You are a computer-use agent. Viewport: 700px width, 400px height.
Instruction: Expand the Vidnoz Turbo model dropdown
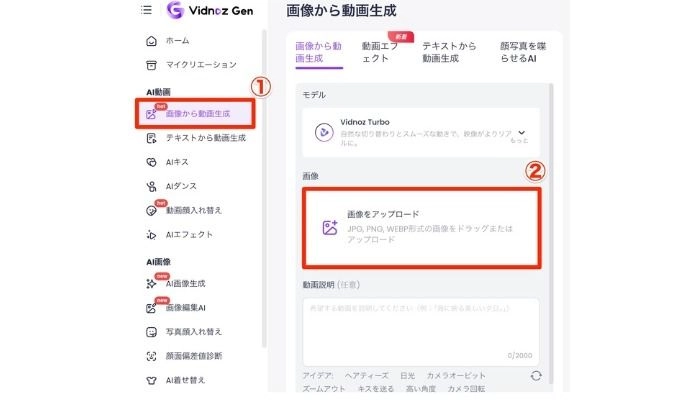pyautogui.click(x=521, y=133)
